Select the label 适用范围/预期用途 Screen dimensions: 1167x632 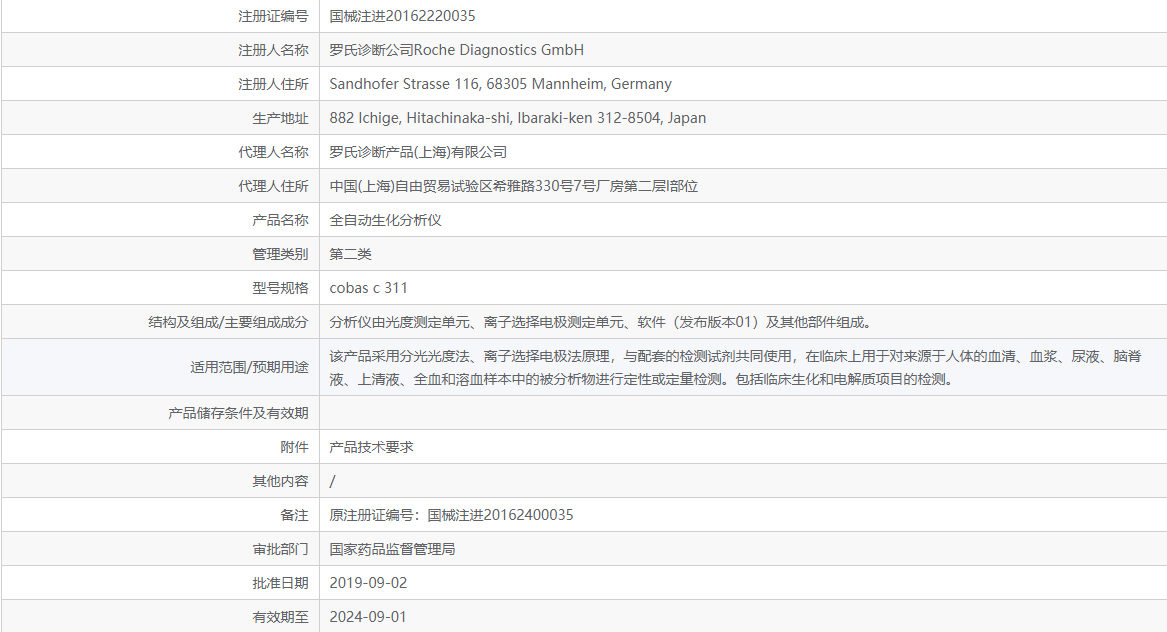[249, 367]
